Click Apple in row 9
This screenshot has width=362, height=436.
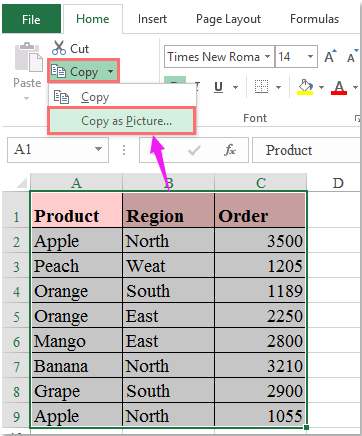77,415
